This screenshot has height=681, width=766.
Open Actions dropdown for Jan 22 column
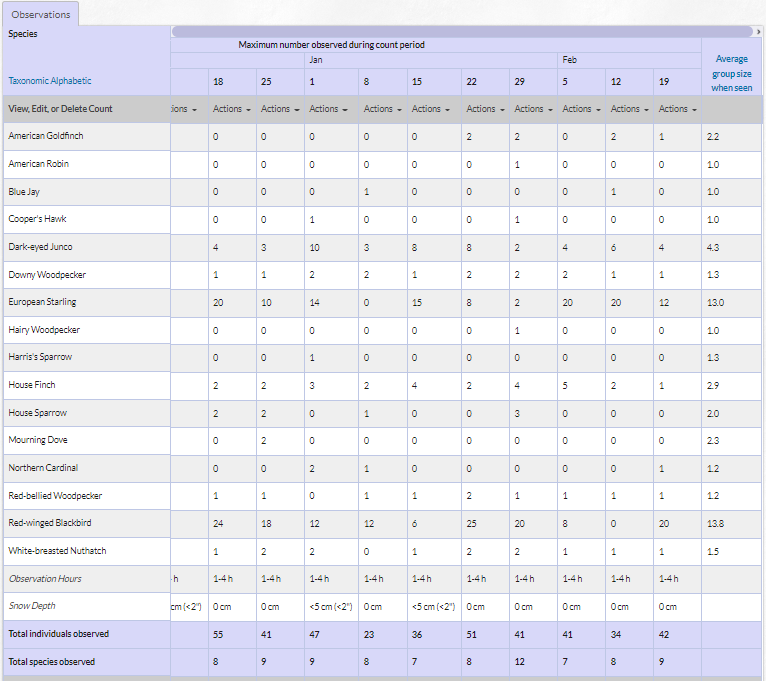point(485,109)
